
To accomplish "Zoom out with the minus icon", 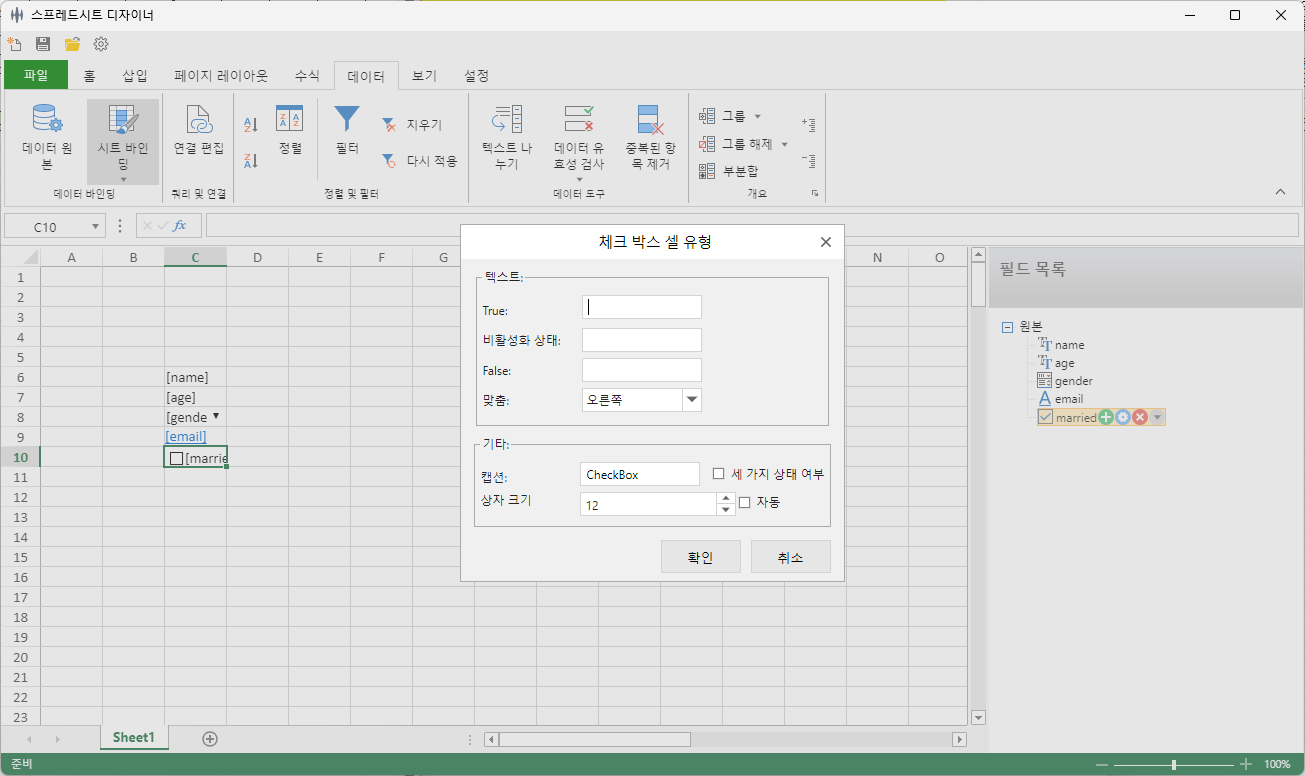I will (1102, 764).
